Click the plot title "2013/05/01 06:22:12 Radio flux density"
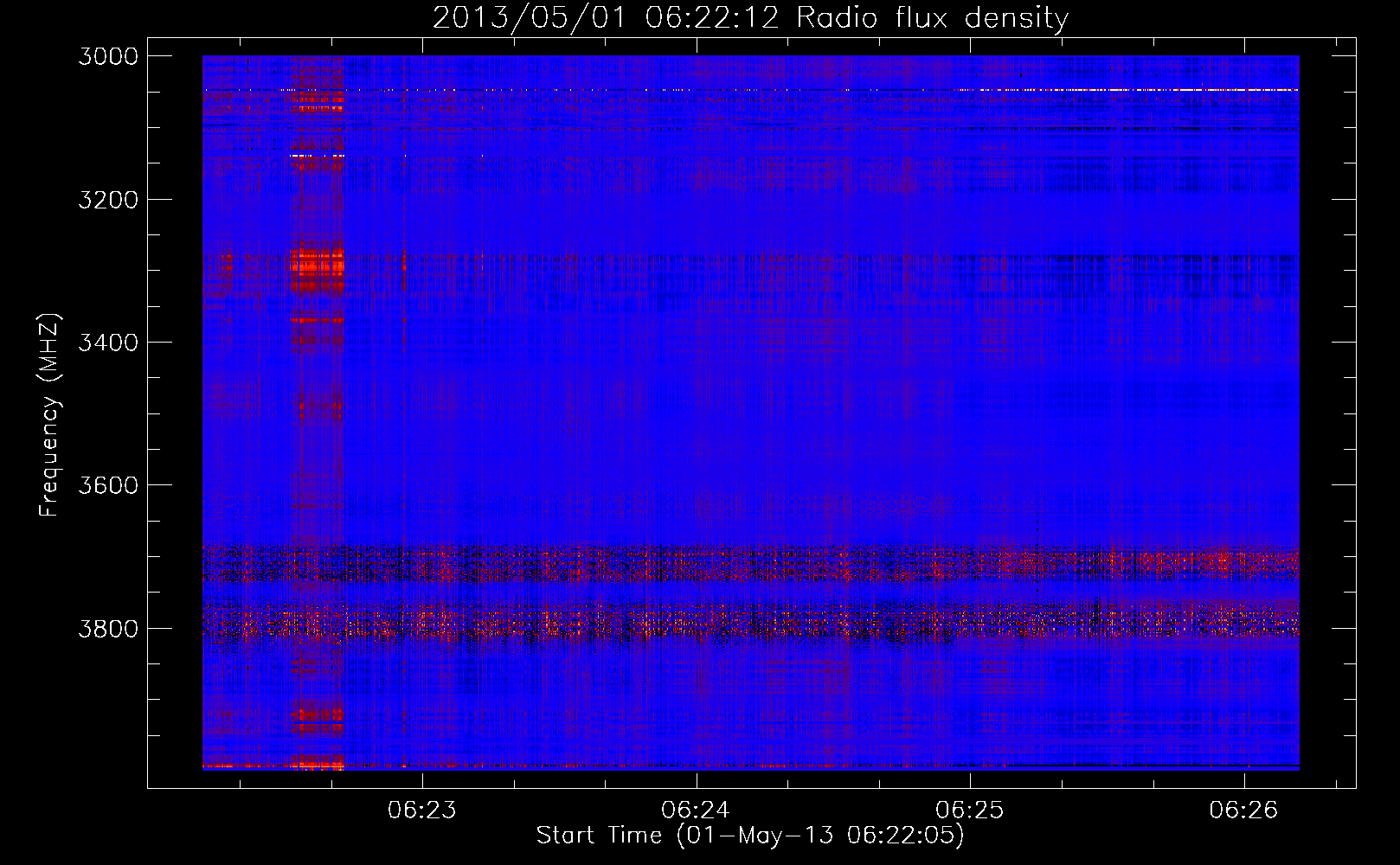 click(750, 18)
